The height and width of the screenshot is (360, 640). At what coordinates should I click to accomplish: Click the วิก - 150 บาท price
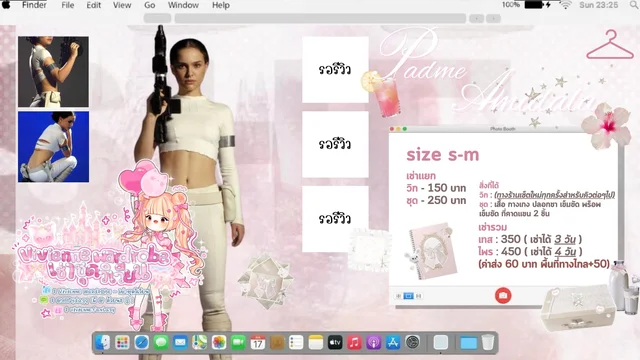tap(436, 188)
